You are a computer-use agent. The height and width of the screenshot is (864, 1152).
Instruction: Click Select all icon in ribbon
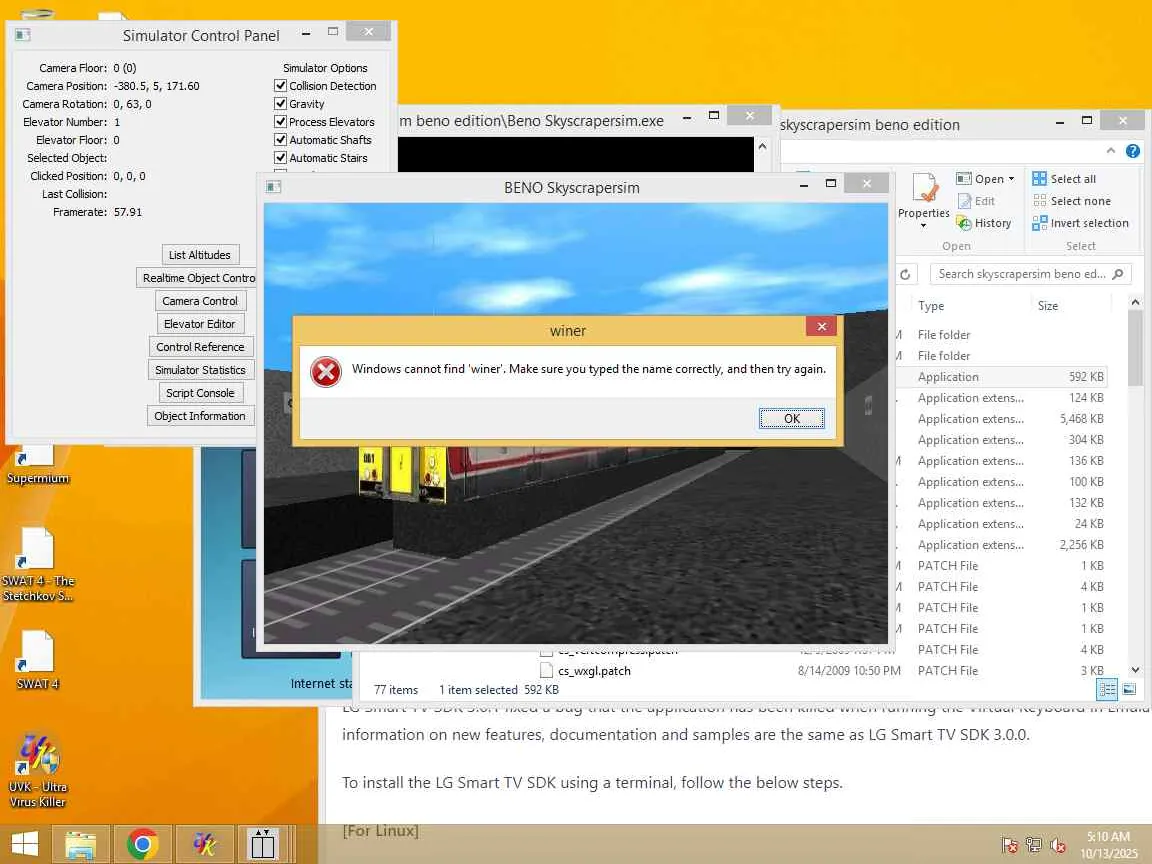(1039, 179)
